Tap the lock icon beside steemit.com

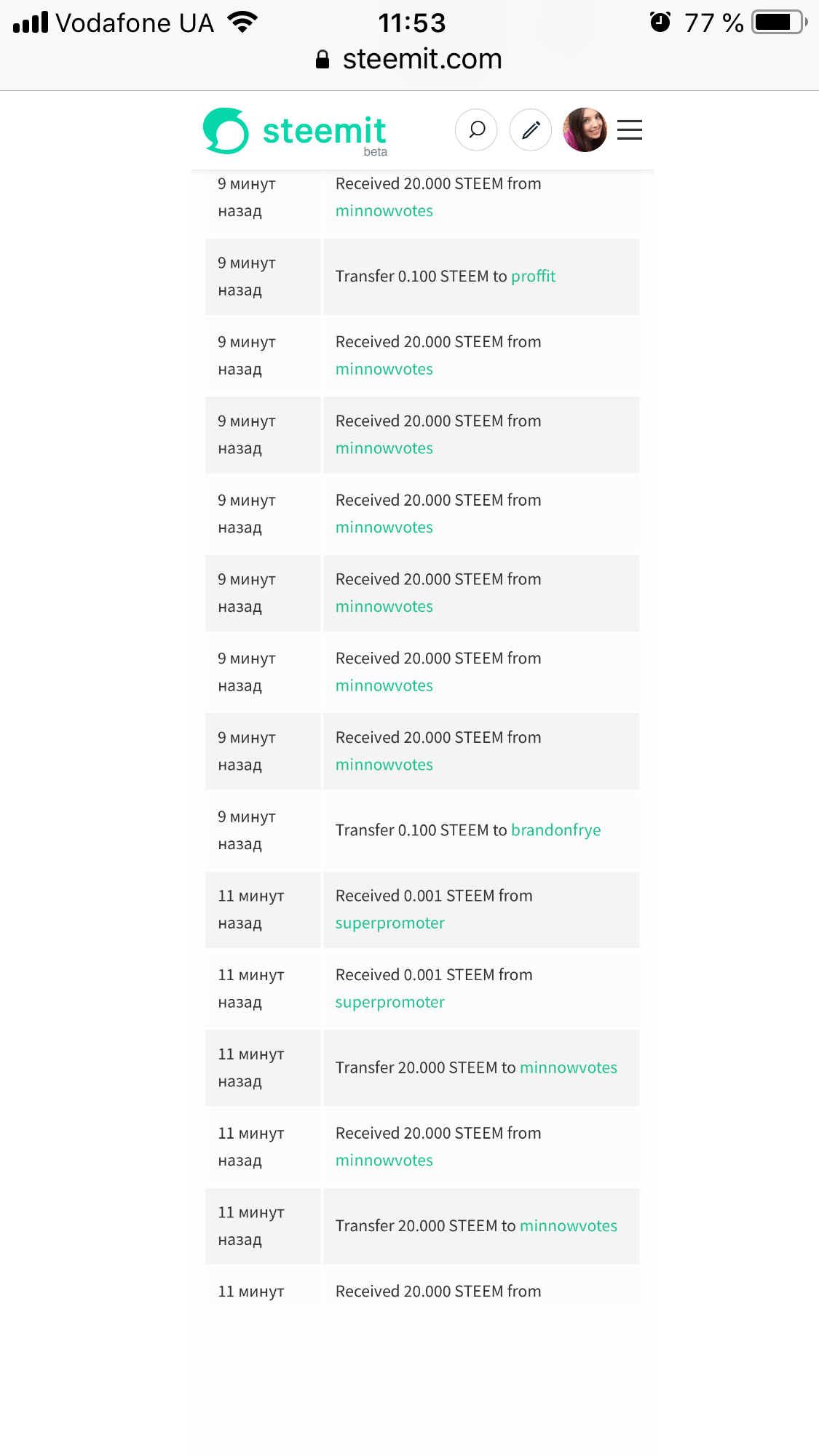pyautogui.click(x=323, y=60)
